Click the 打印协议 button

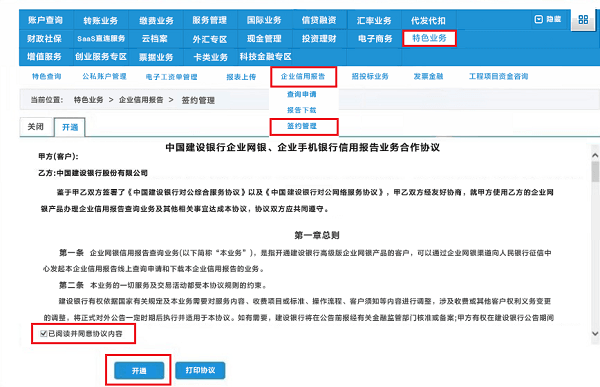click(200, 370)
